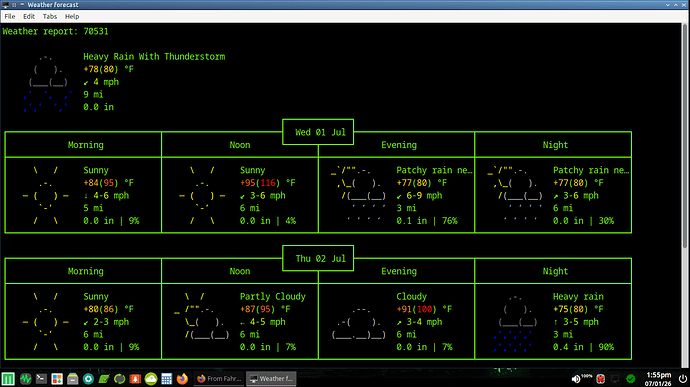Image resolution: width=690 pixels, height=387 pixels.
Task: Click the '0.1 in | 76%' precipitation value
Action: pos(427,221)
